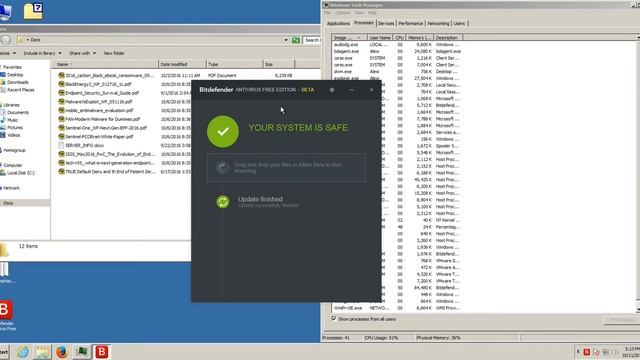Click the Windows Explorer taskbar icon
This screenshot has height=360, width=640.
[42, 352]
